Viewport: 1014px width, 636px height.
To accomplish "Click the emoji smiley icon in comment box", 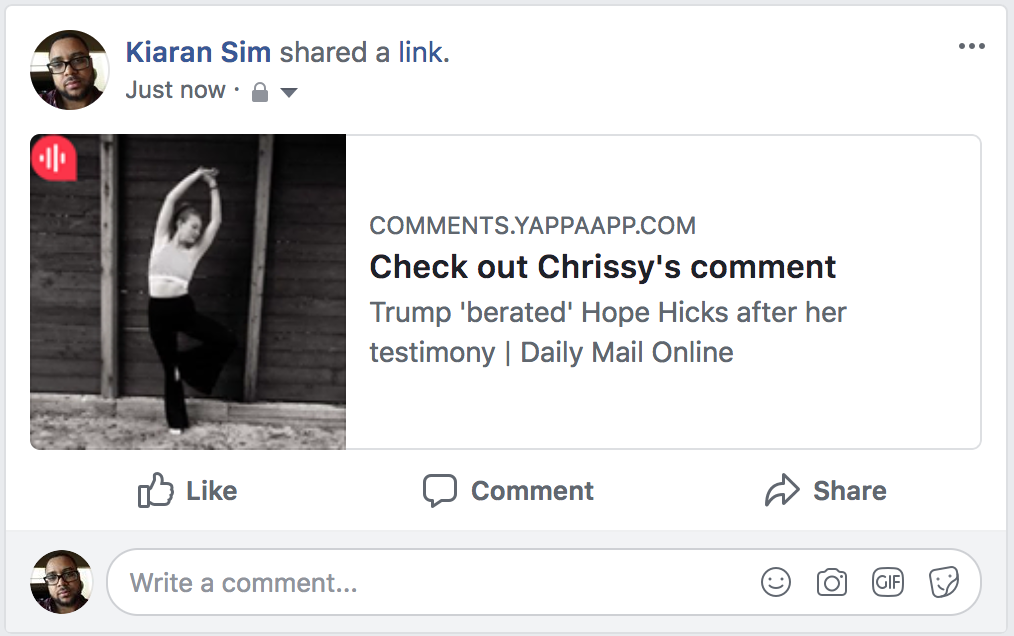I will [x=776, y=582].
